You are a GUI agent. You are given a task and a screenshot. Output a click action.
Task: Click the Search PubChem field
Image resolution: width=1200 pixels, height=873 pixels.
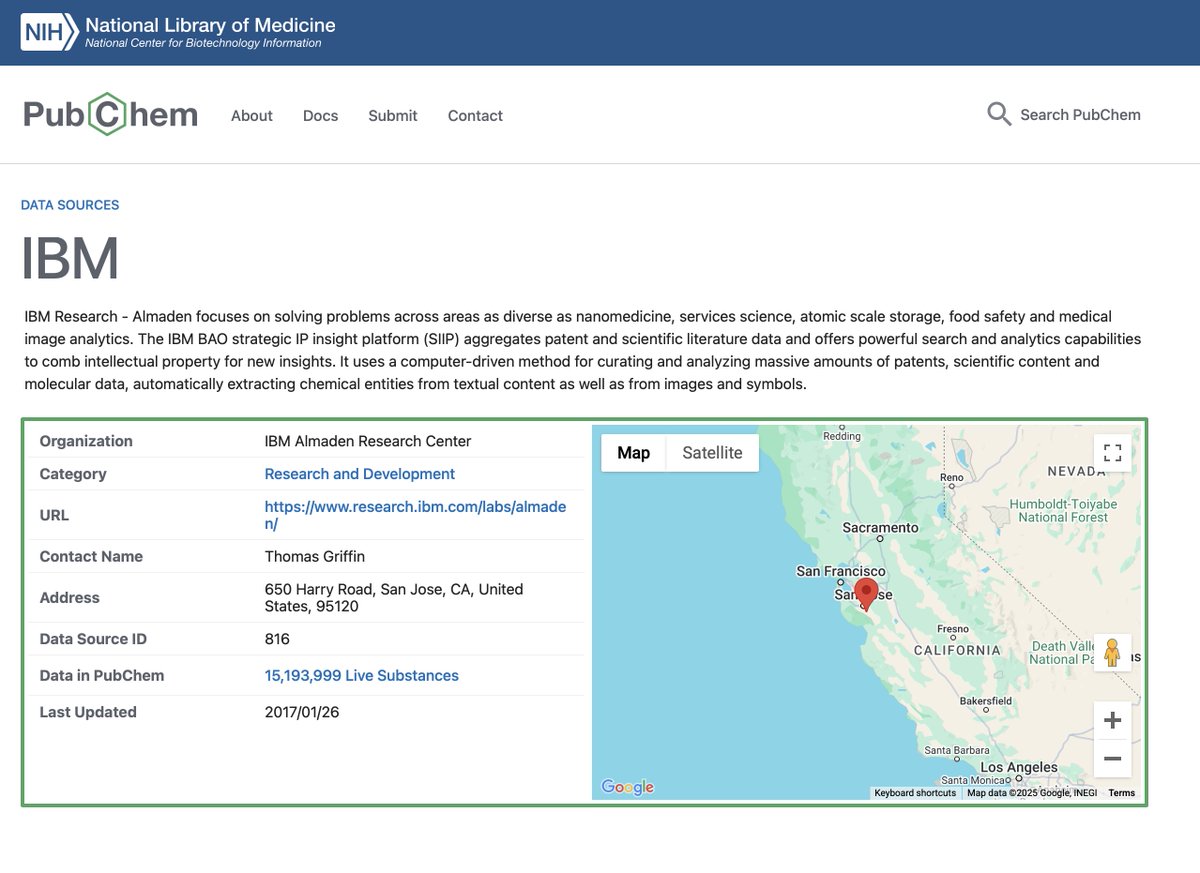coord(1080,115)
